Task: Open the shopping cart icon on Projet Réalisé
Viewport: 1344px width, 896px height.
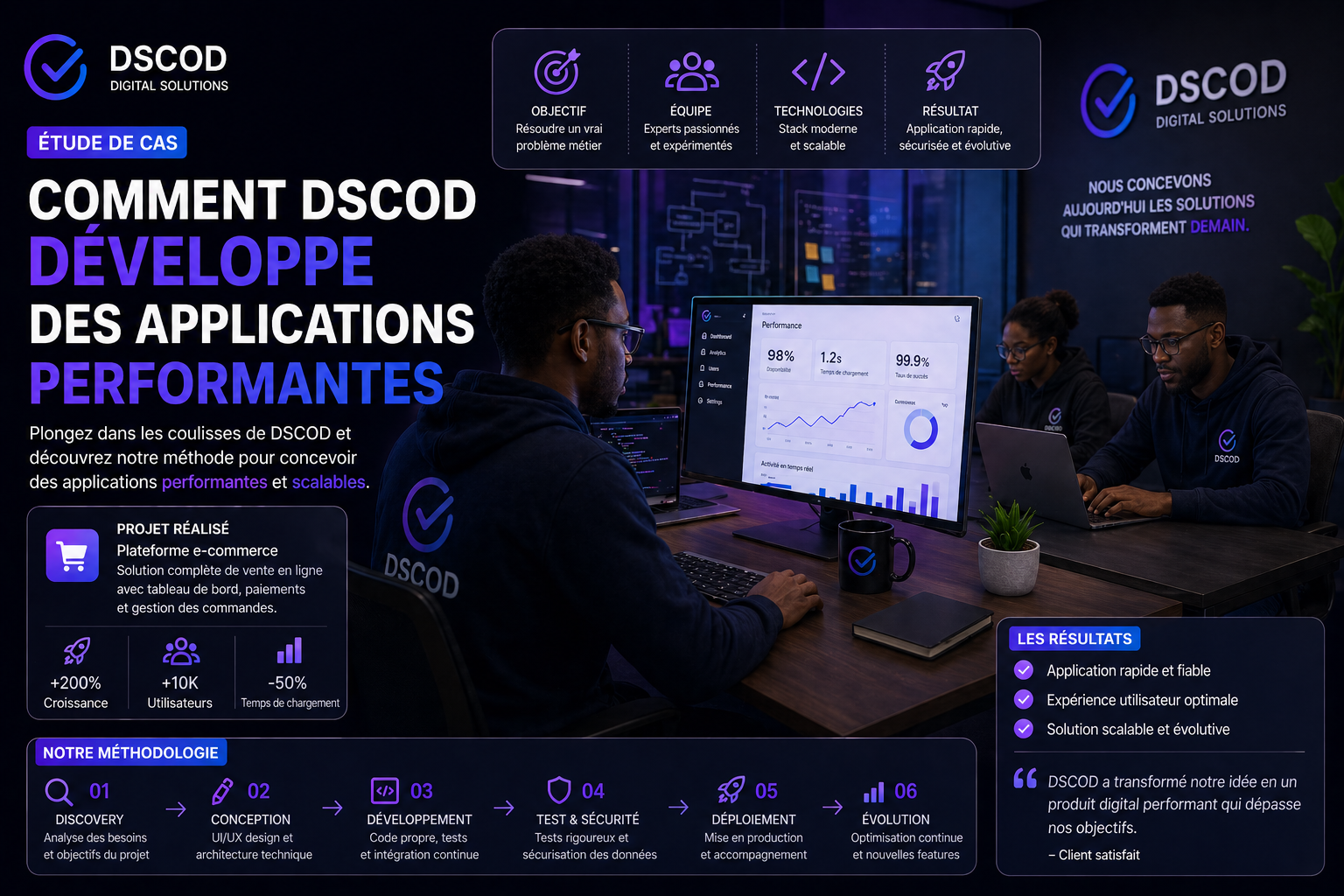Action: pos(72,555)
